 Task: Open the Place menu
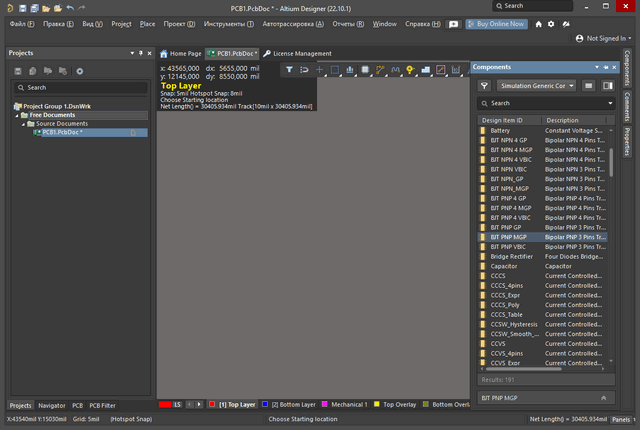[x=147, y=23]
